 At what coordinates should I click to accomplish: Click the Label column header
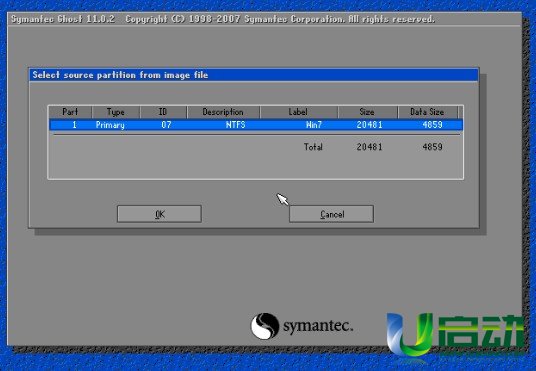coord(298,112)
